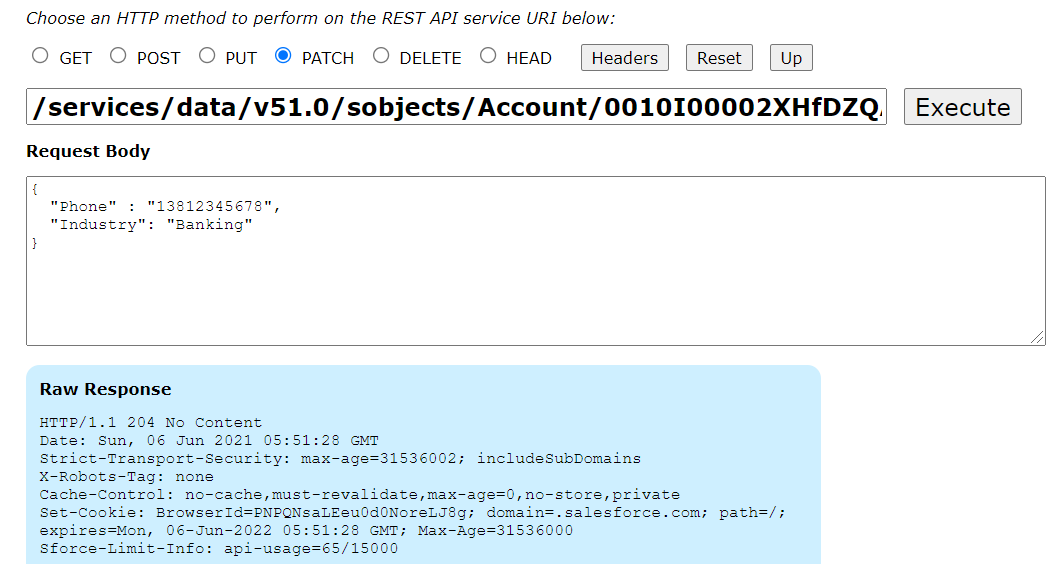The height and width of the screenshot is (564, 1056).
Task: Choose the PUT method option
Action: pyautogui.click(x=207, y=56)
